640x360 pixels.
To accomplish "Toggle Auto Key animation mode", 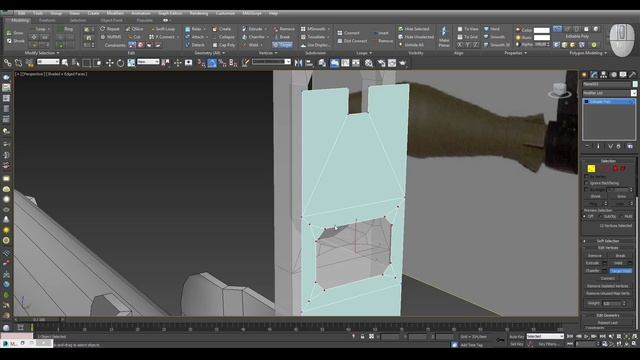I will tap(516, 337).
